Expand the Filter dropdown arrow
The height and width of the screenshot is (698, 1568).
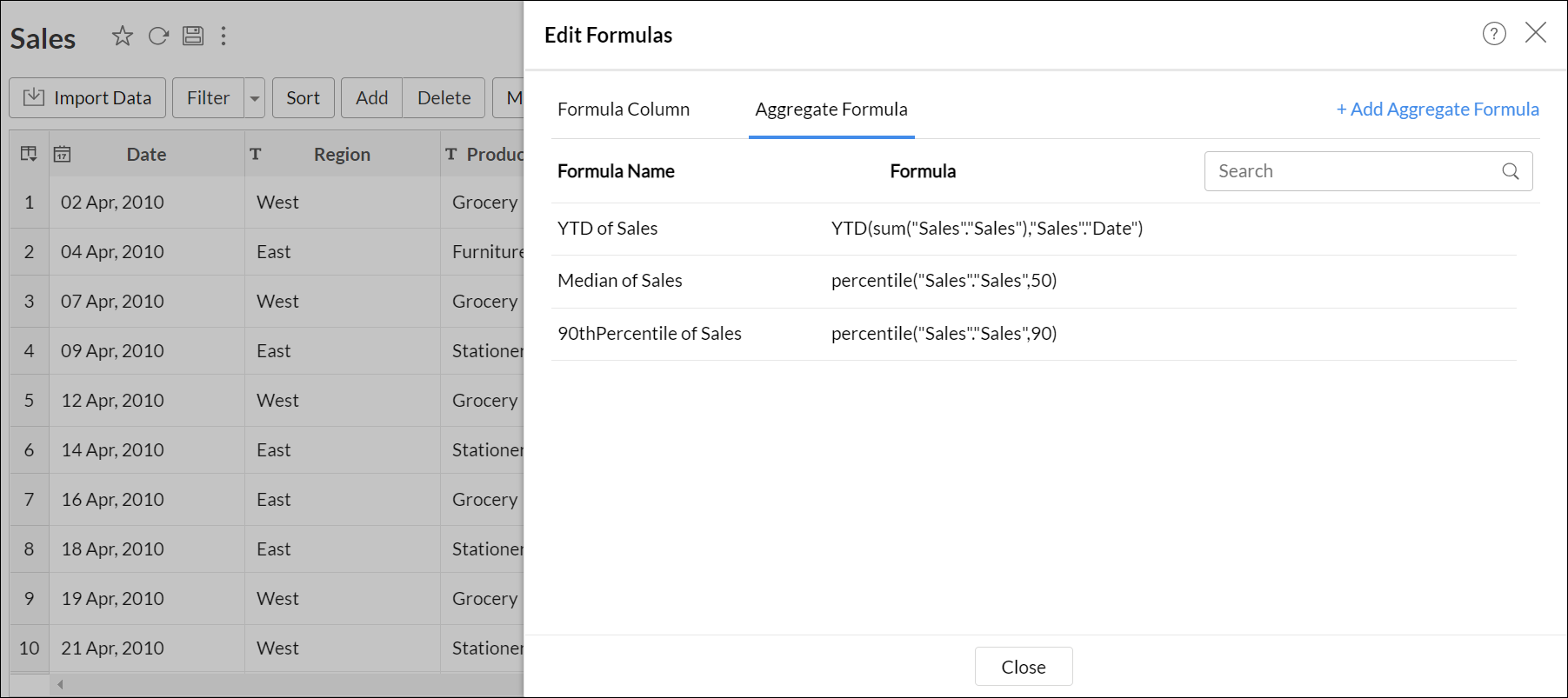point(255,98)
